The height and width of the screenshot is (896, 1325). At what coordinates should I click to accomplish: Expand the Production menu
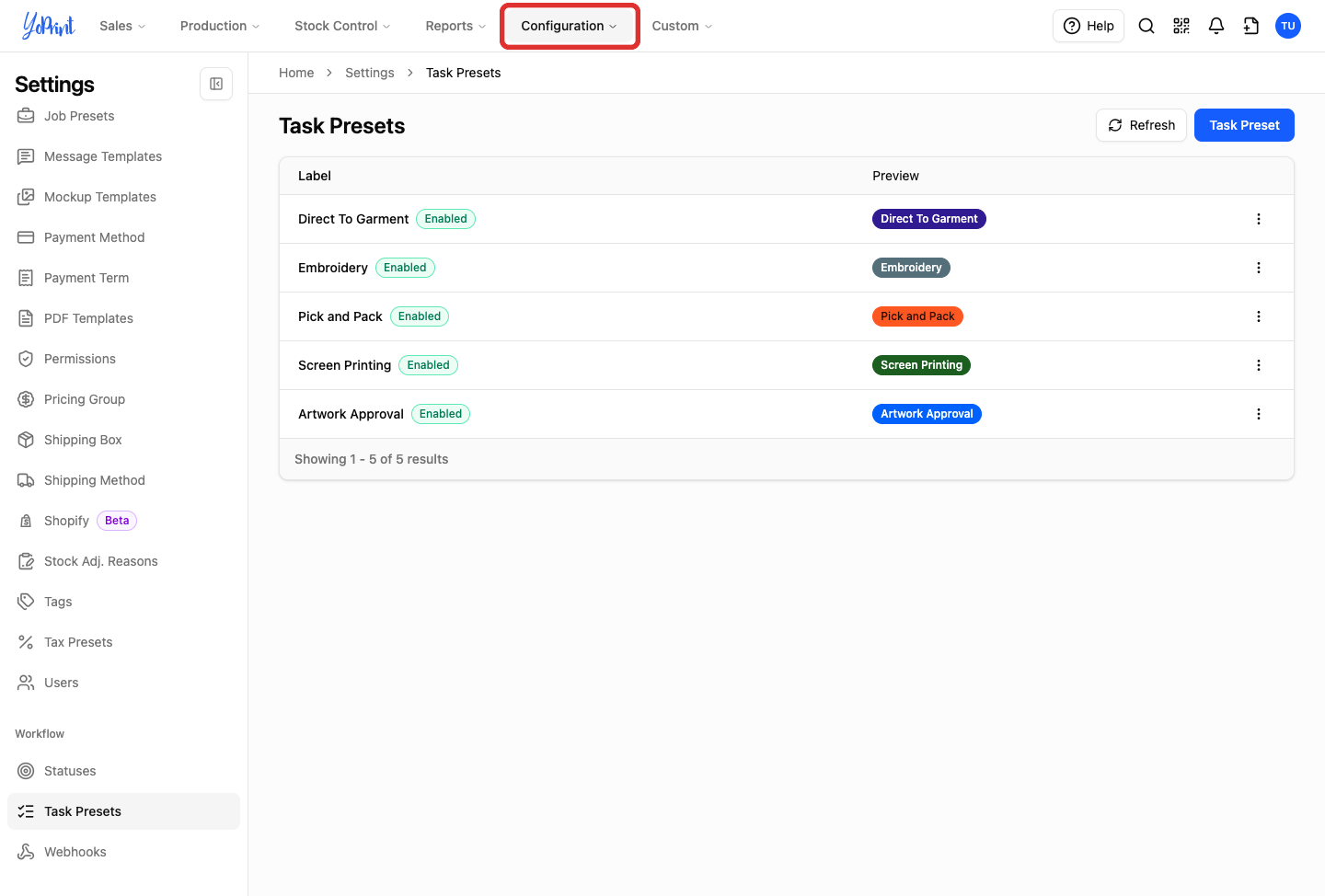click(x=220, y=26)
